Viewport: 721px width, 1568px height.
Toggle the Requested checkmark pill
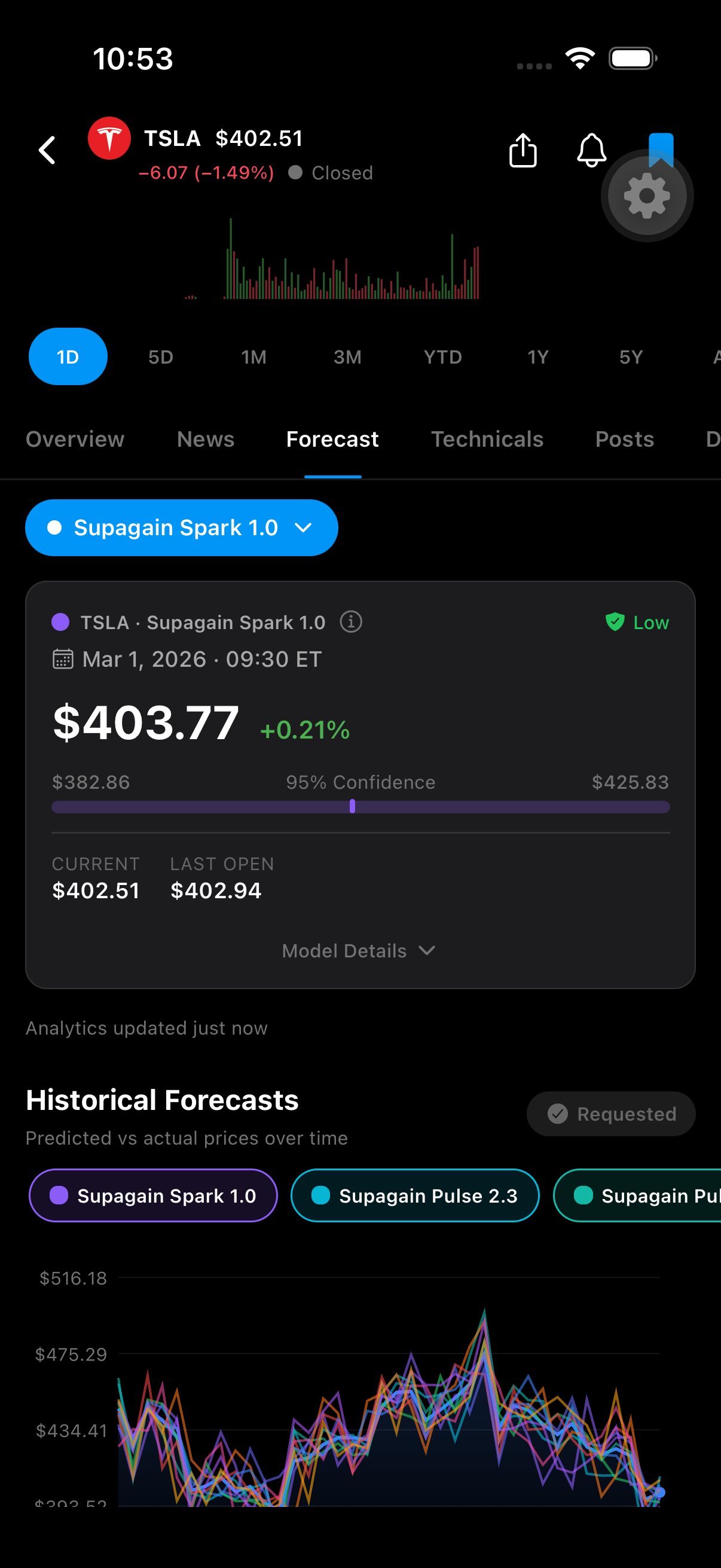[x=610, y=1114]
